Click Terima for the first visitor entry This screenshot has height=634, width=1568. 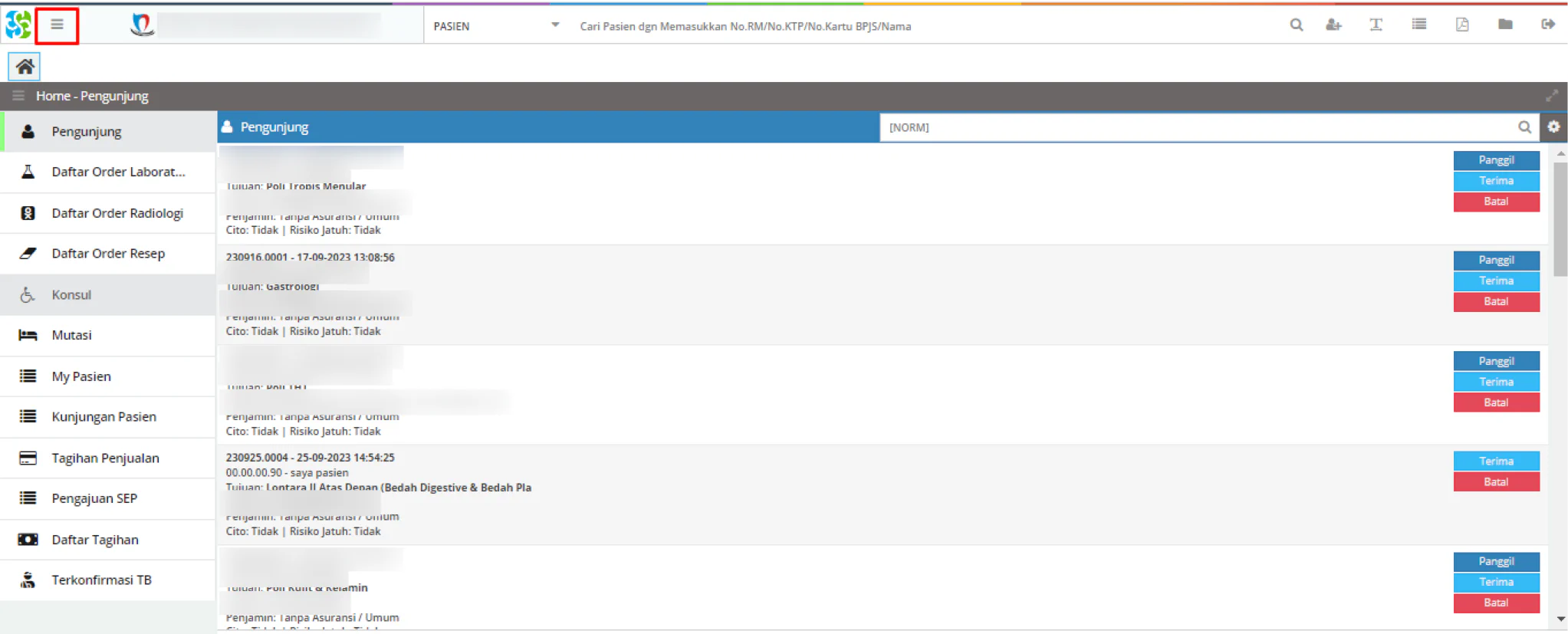[x=1496, y=181]
